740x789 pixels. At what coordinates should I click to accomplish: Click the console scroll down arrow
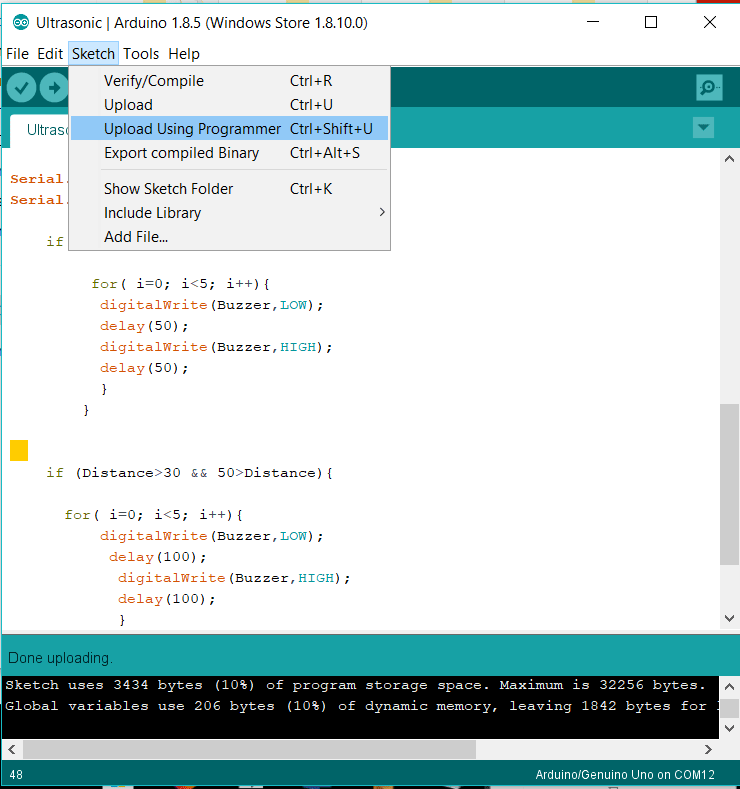click(730, 728)
